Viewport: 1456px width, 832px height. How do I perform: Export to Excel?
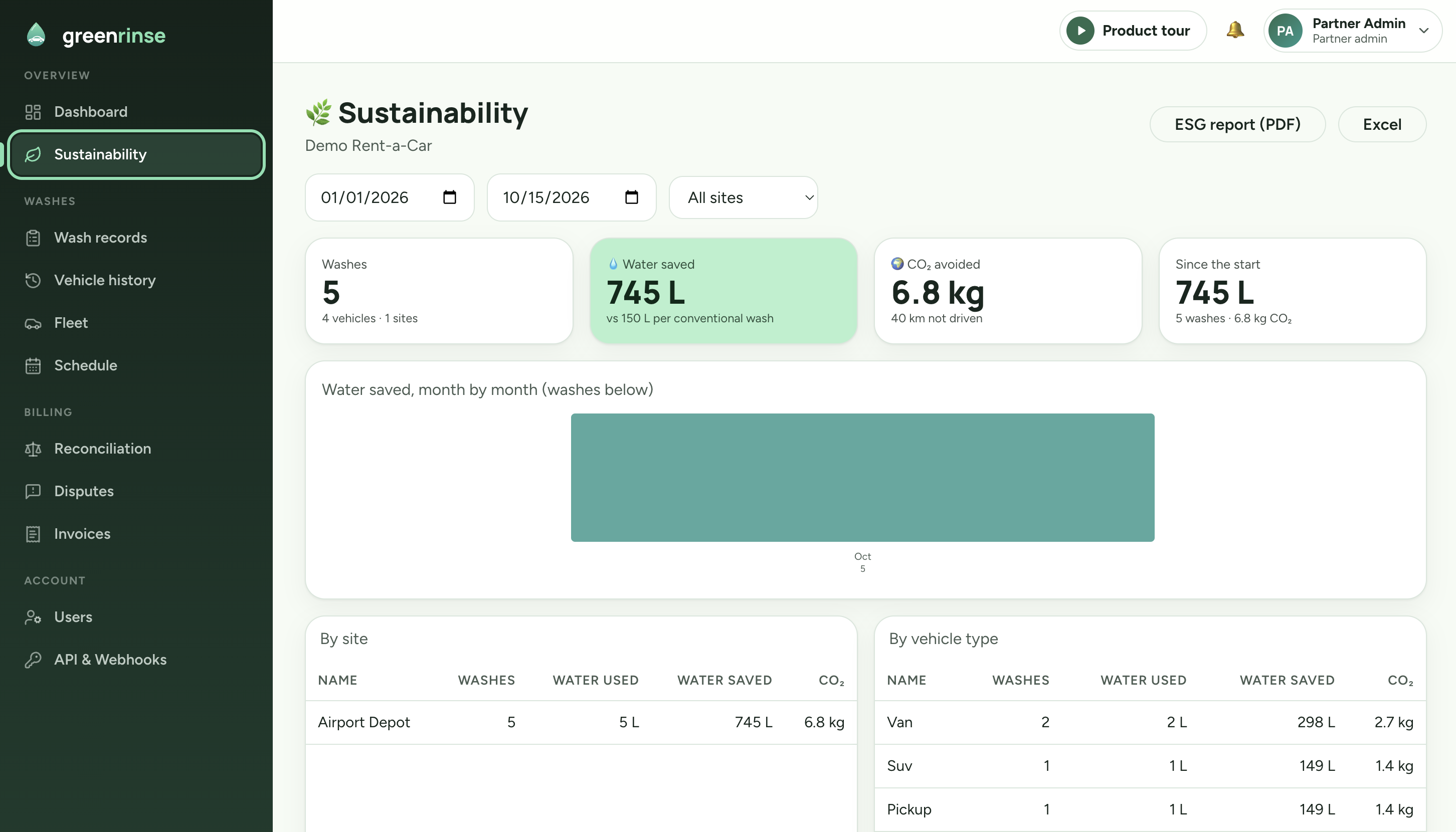pyautogui.click(x=1382, y=125)
